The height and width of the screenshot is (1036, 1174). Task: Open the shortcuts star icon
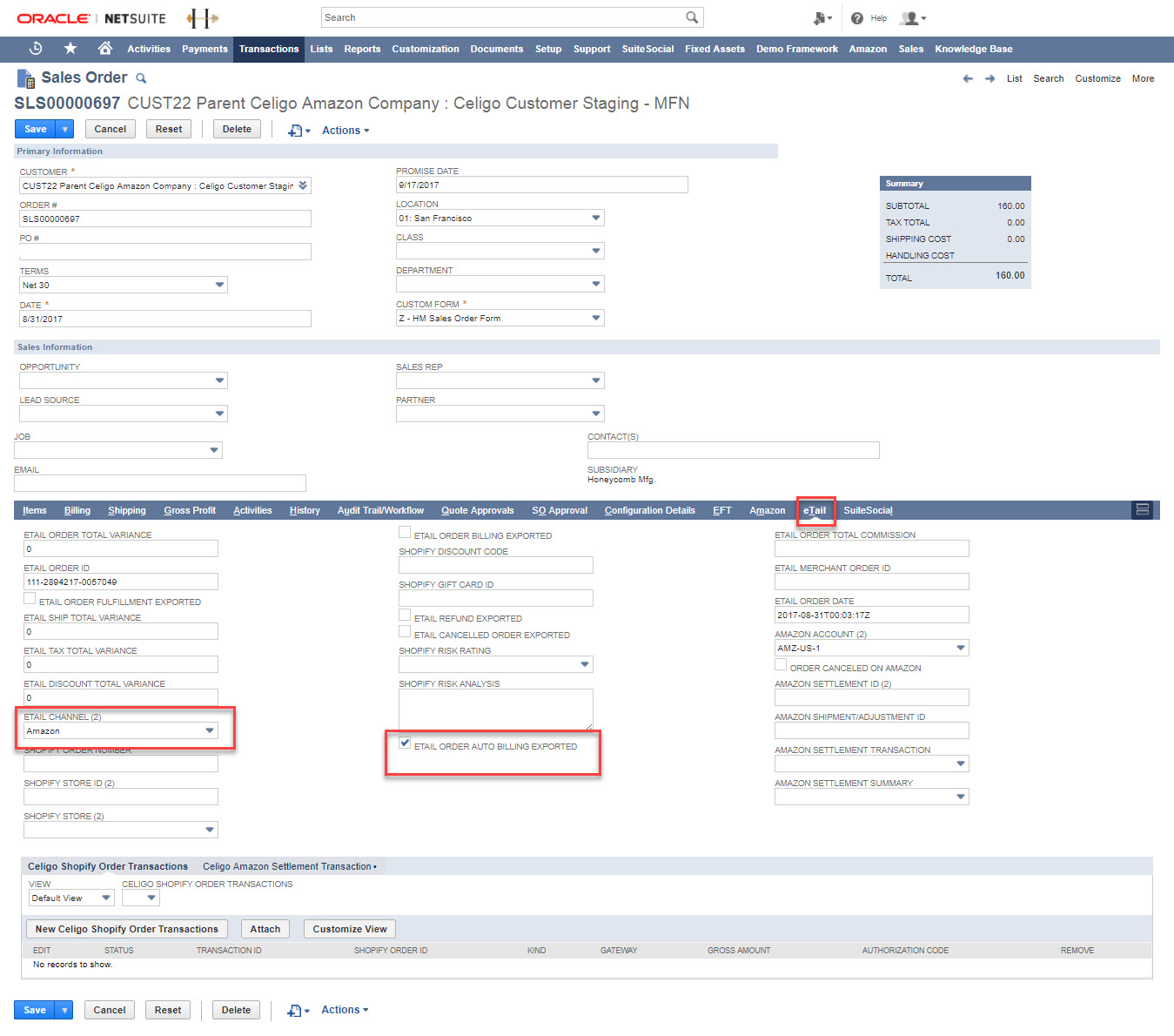[70, 49]
